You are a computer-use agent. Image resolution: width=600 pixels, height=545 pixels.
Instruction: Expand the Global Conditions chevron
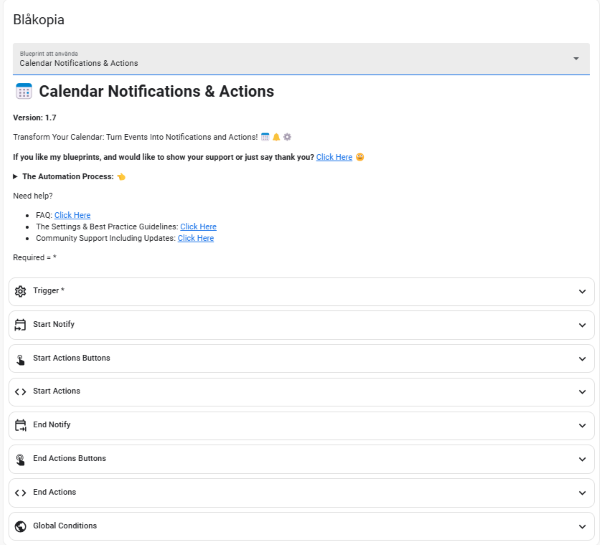pyautogui.click(x=582, y=526)
